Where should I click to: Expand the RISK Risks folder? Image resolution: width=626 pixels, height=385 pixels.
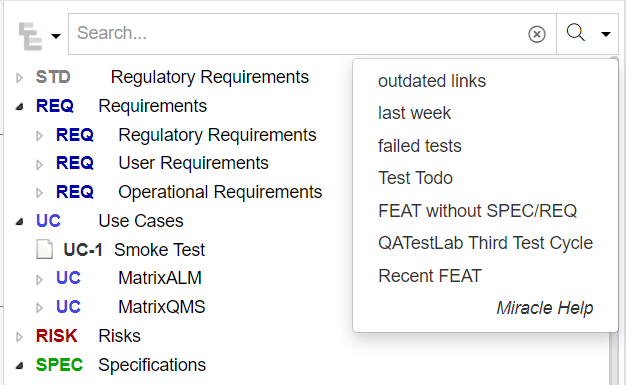pyautogui.click(x=19, y=337)
